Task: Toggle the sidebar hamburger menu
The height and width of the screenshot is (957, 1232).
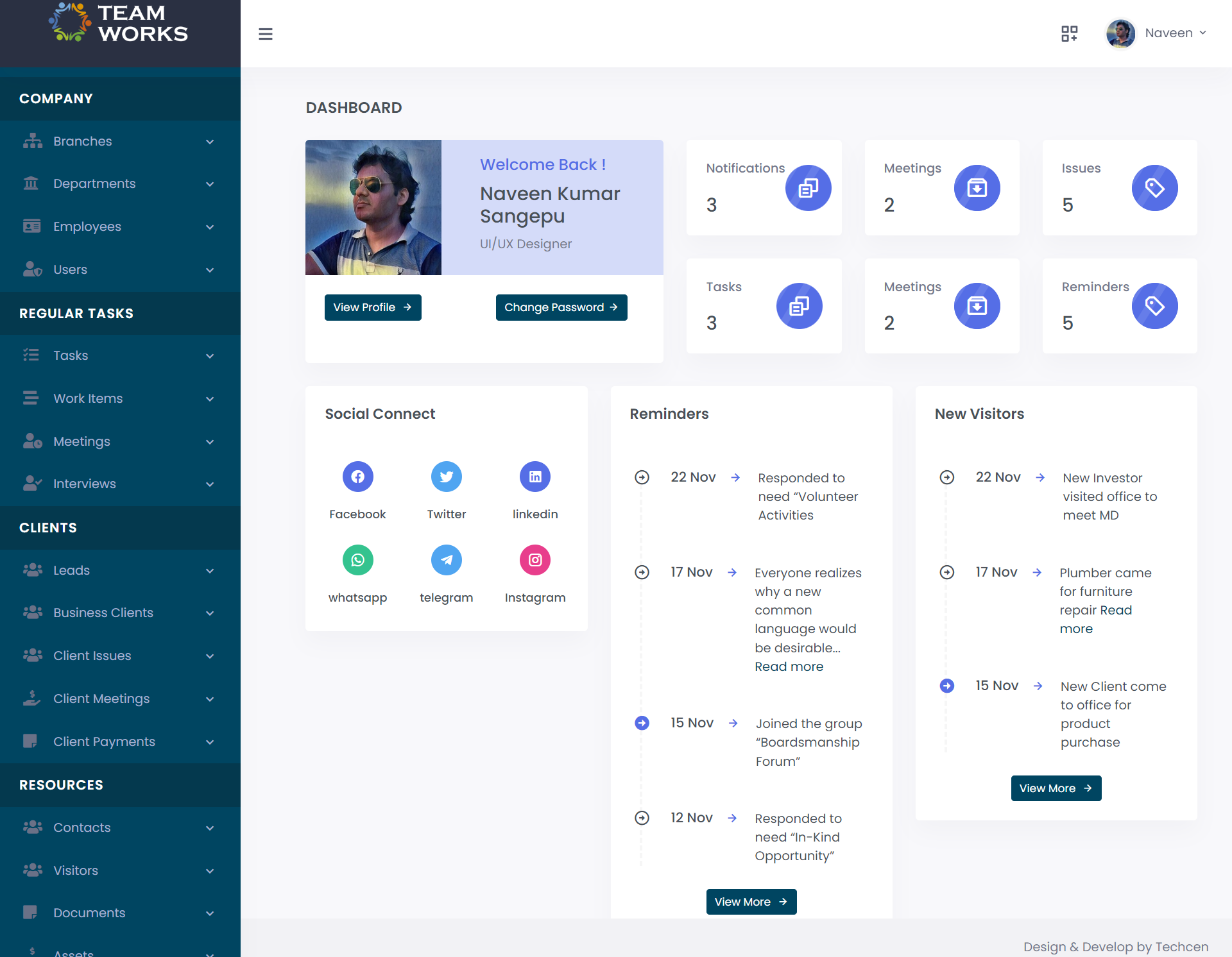Action: (266, 34)
